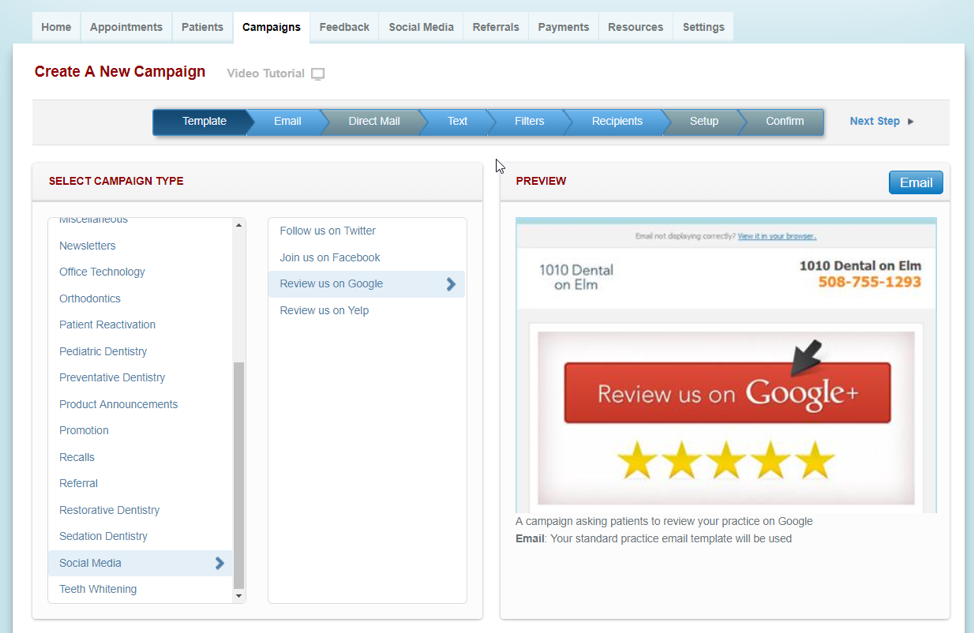Click the Review us on Google+ preview banner
This screenshot has width=974, height=633.
727,393
